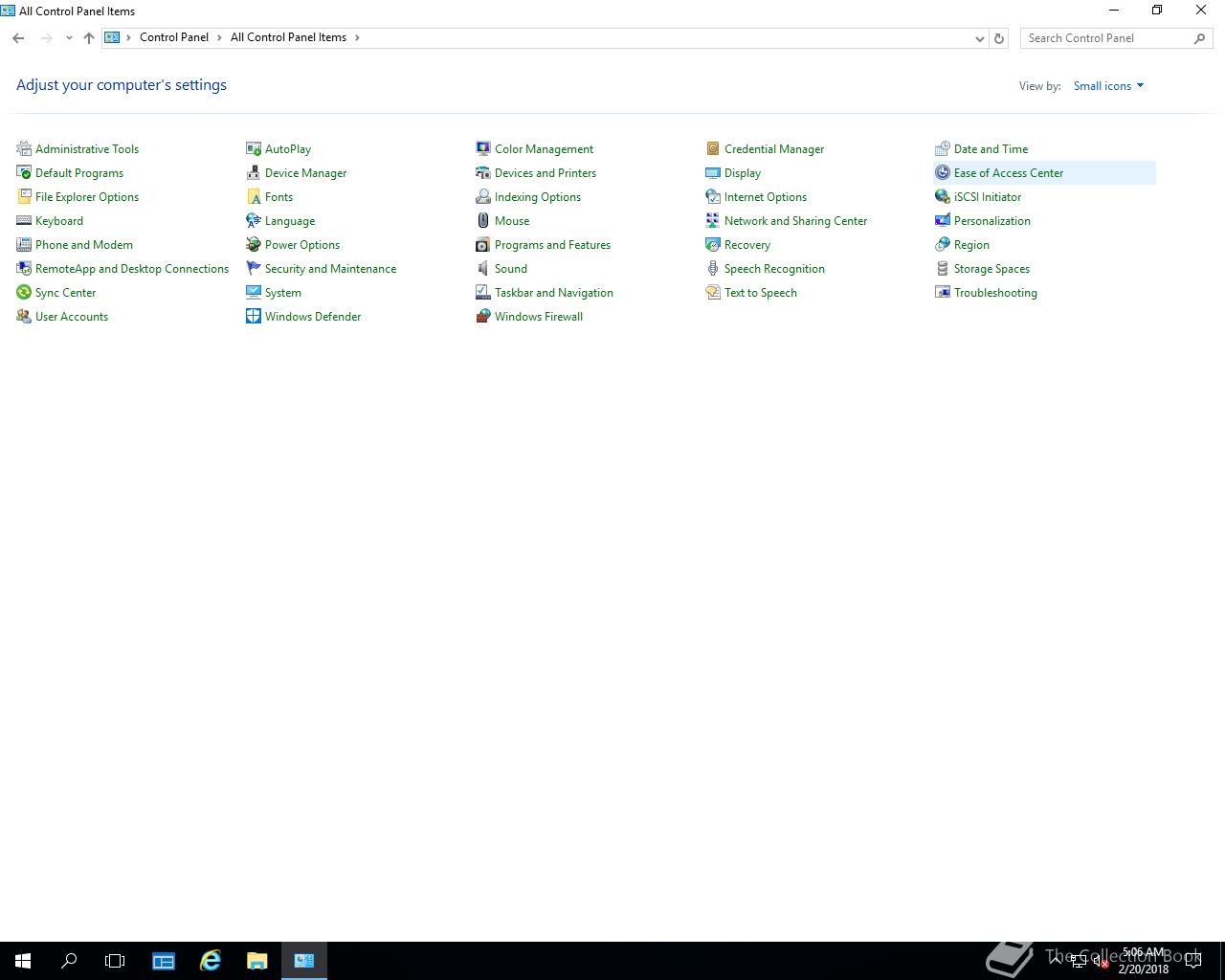Click the Control Panel taskbar button
The height and width of the screenshot is (980, 1225).
(304, 961)
